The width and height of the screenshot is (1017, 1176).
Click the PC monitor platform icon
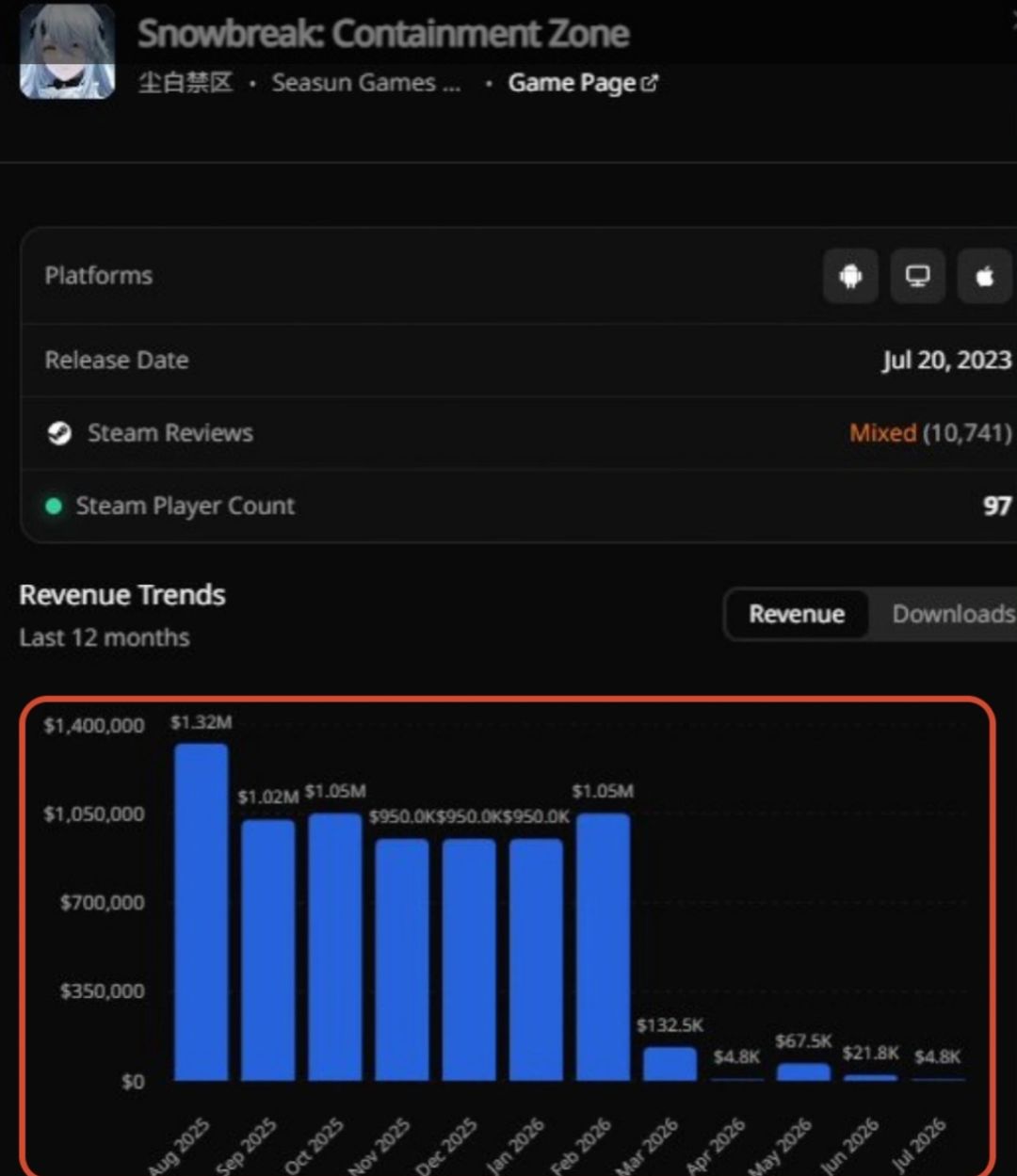917,276
